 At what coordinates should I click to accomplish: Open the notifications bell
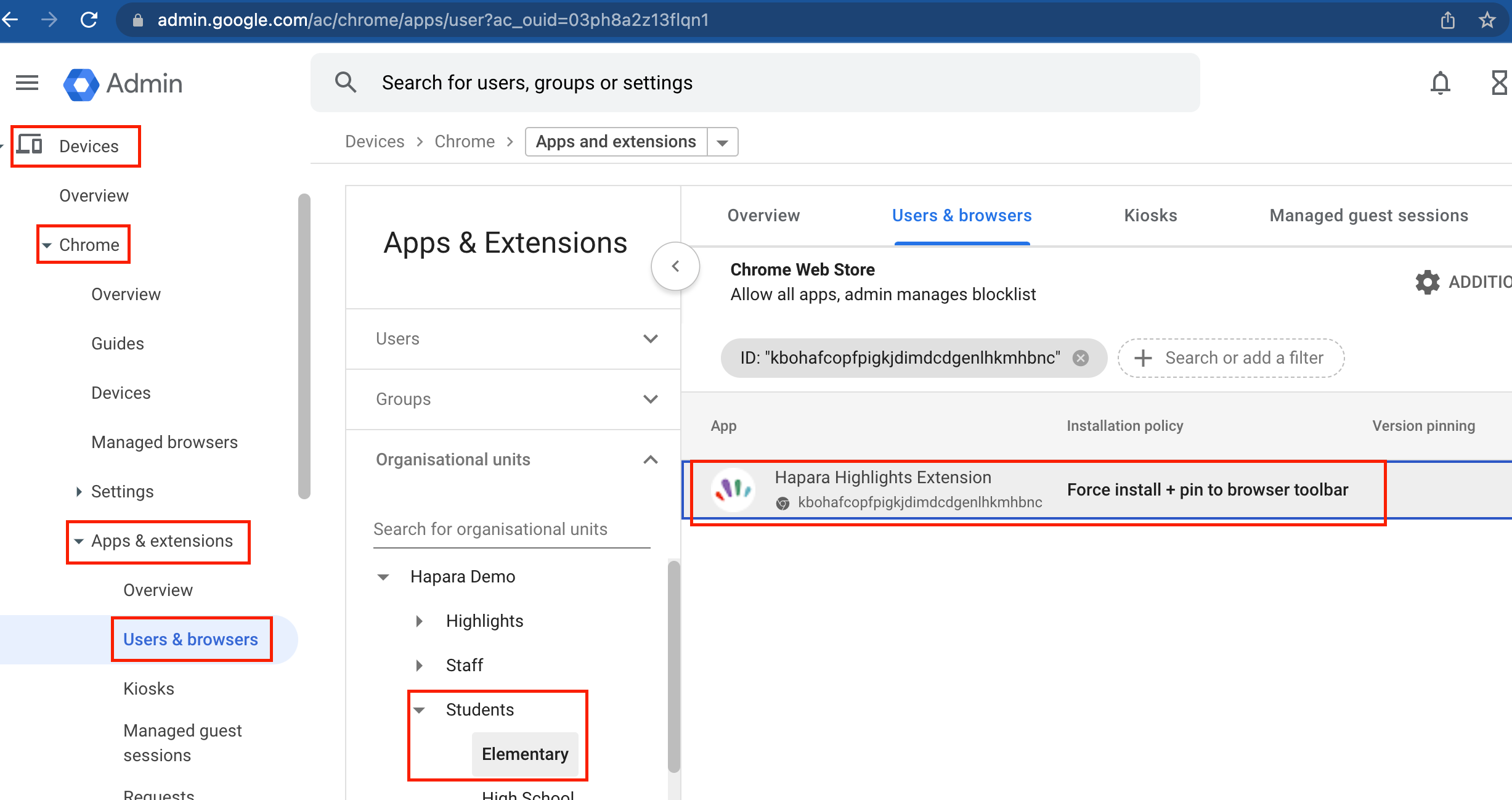click(1440, 83)
